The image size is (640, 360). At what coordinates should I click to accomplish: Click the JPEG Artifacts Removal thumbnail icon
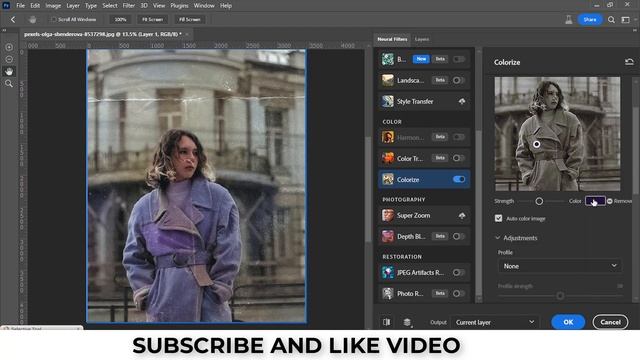pos(387,273)
